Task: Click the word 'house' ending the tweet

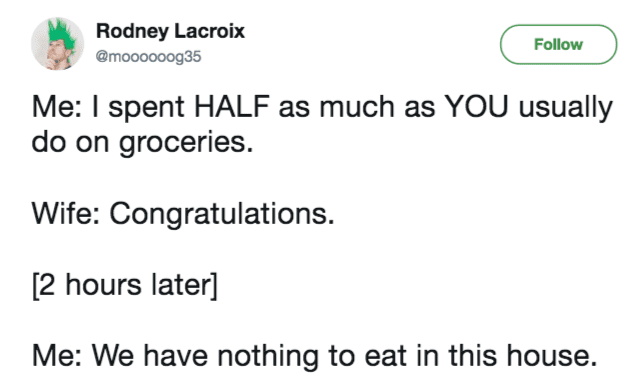Action: point(552,356)
